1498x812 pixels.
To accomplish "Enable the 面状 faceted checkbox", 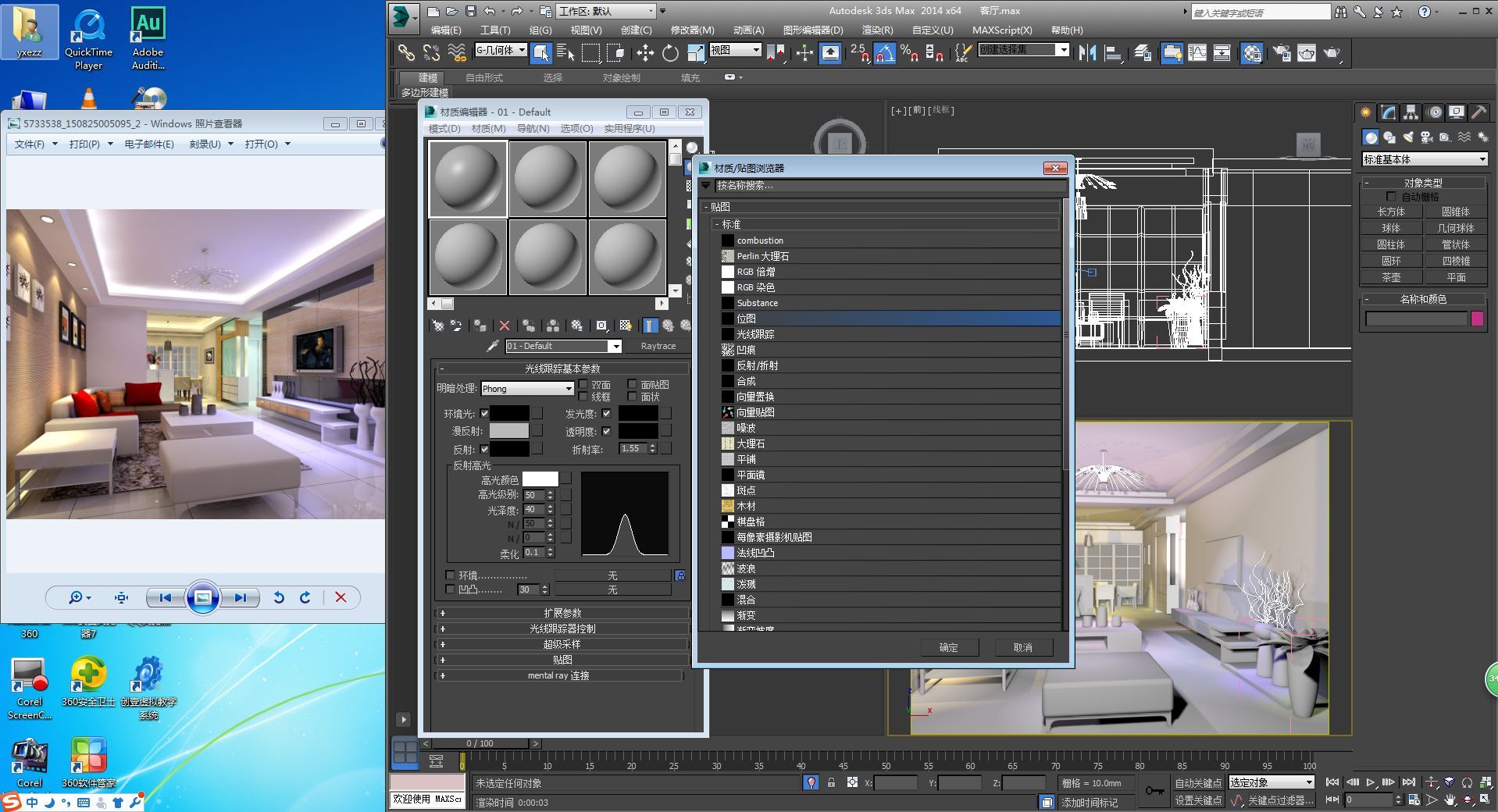I will 632,397.
